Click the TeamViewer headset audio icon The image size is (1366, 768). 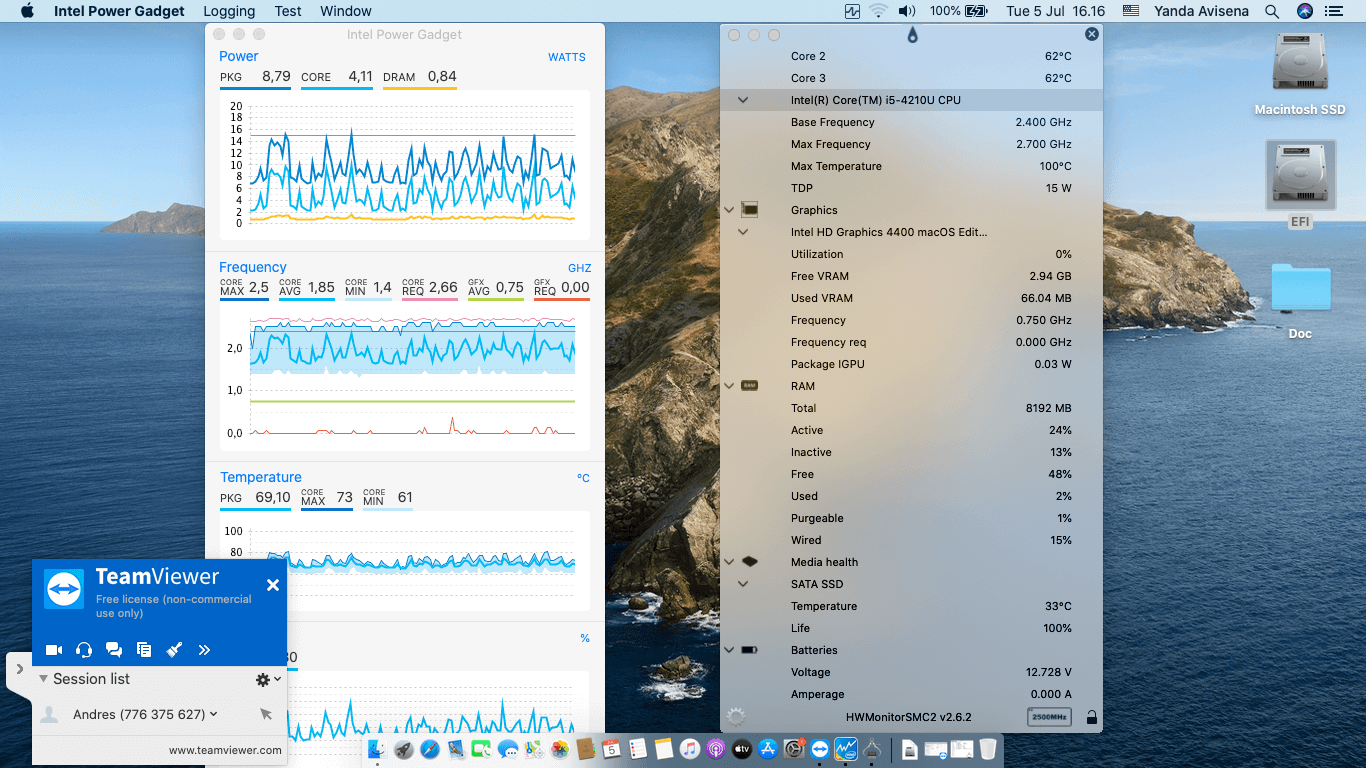click(84, 650)
